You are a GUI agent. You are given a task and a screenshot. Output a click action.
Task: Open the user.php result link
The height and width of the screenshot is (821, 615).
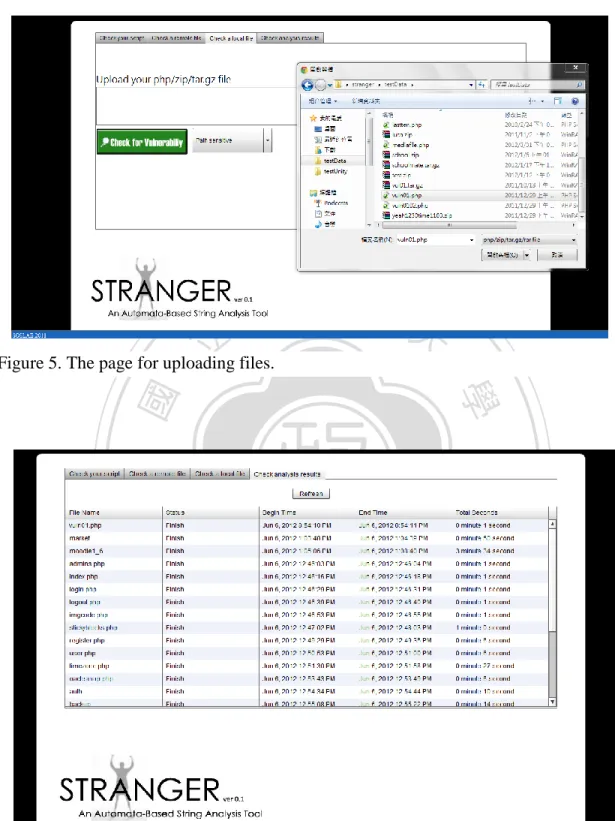[x=82, y=653]
